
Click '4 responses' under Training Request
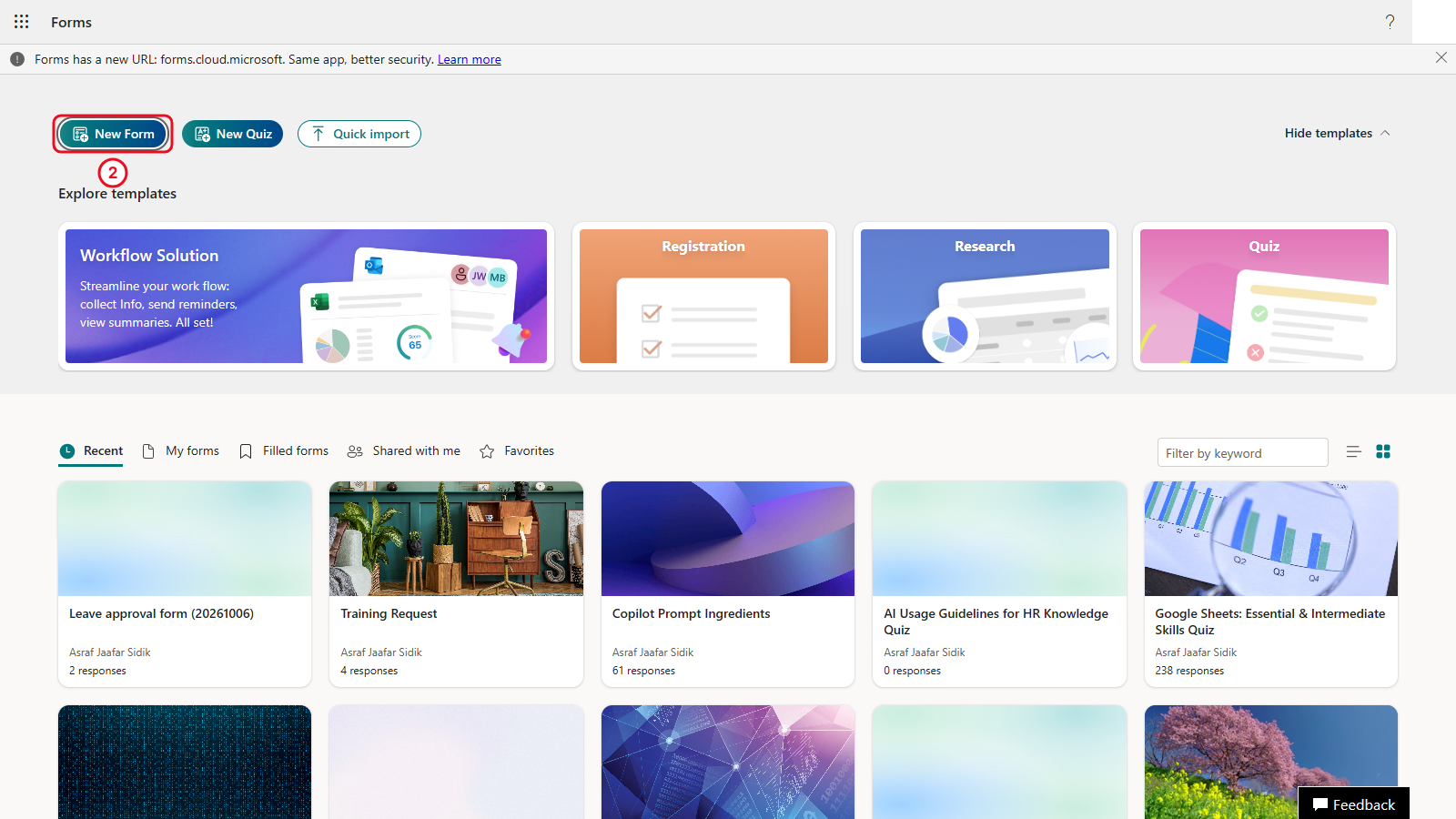[369, 671]
